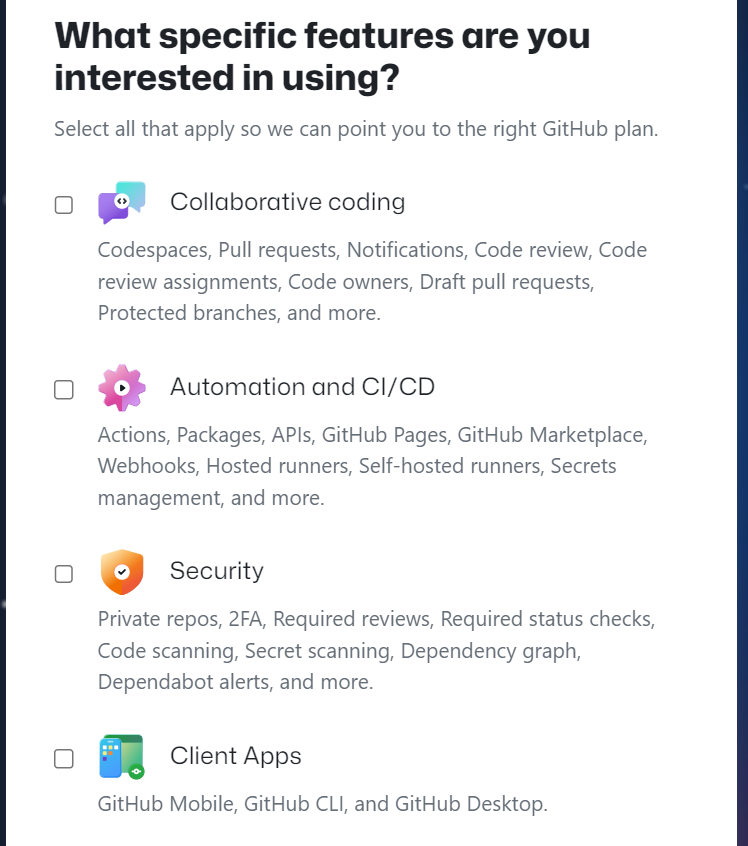Check the Collaborative coding checkbox
748x846 pixels.
coord(64,204)
